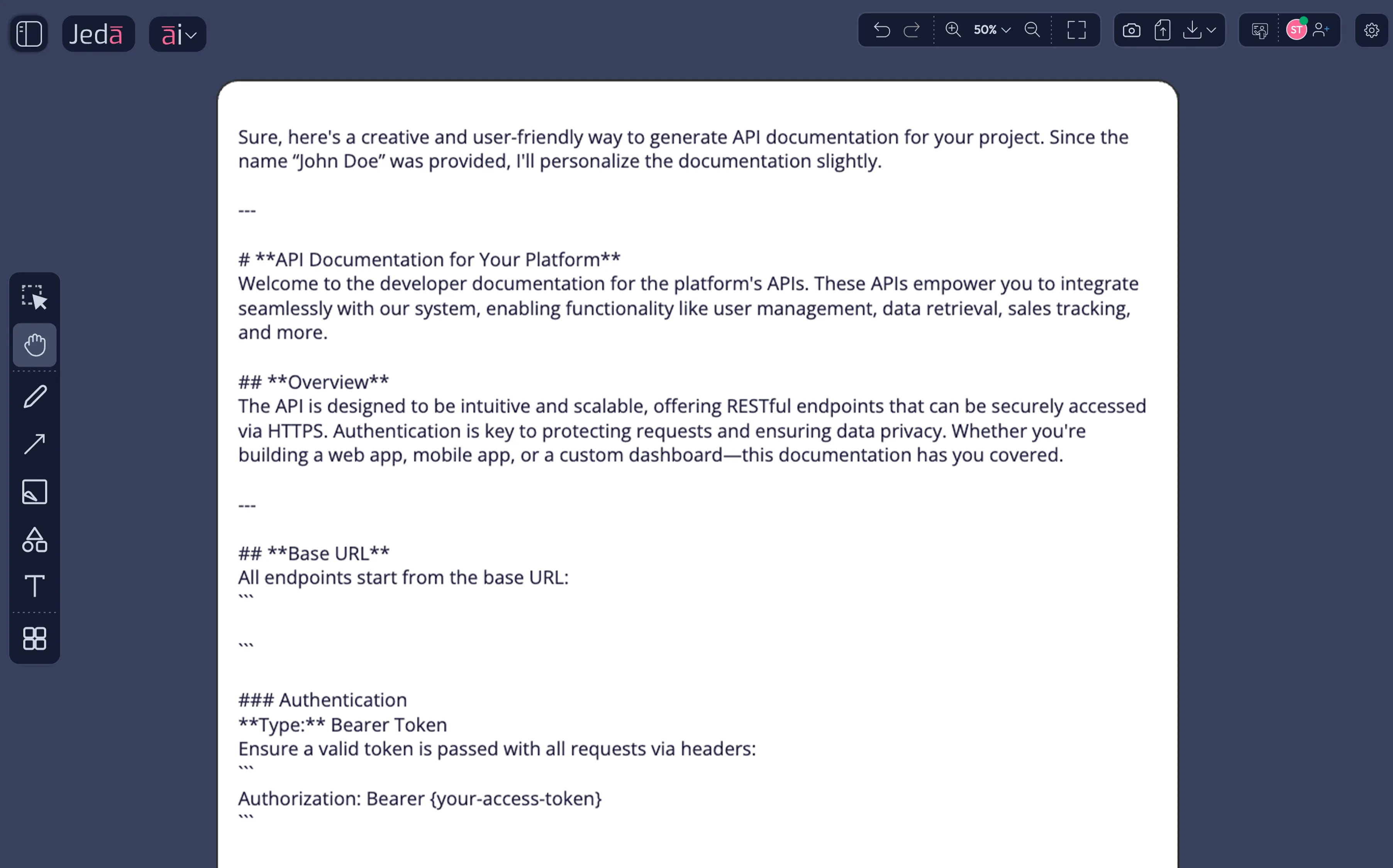Screen dimensions: 1393x868
Task: Open board settings via gear icon
Action: click(1371, 30)
